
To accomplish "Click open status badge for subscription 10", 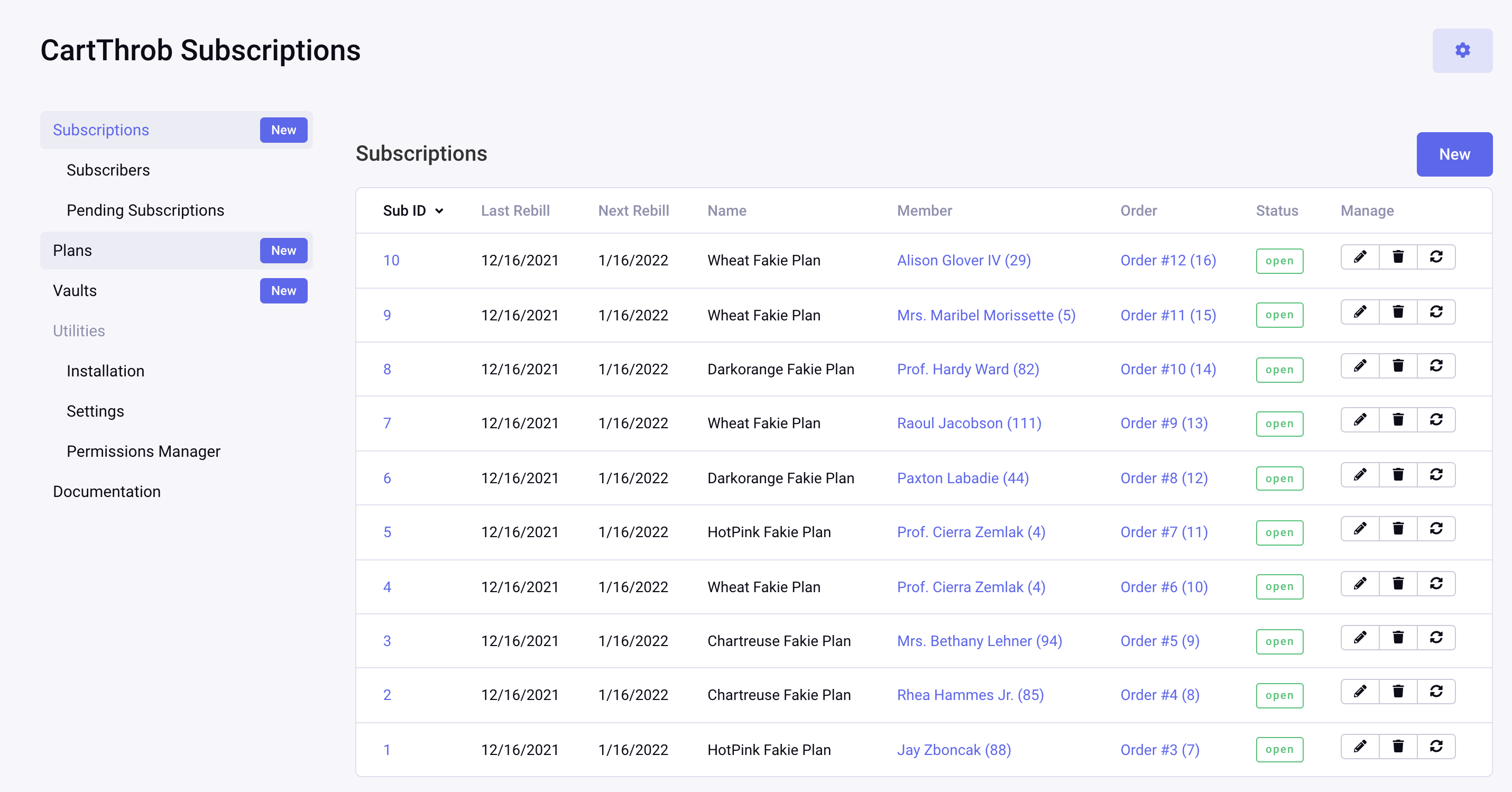I will tap(1279, 261).
